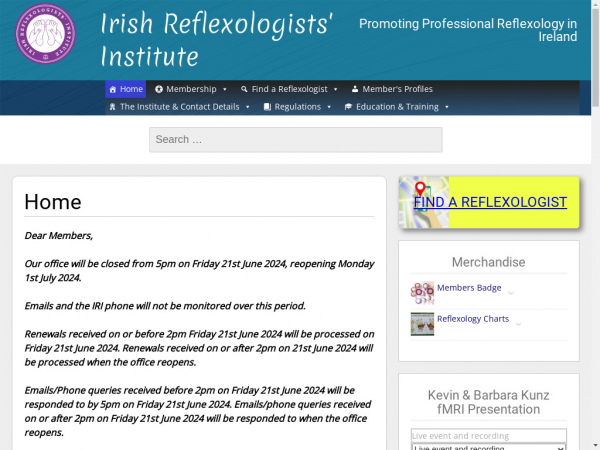Click the icon beside The Institute & Contact Details

tap(112, 107)
